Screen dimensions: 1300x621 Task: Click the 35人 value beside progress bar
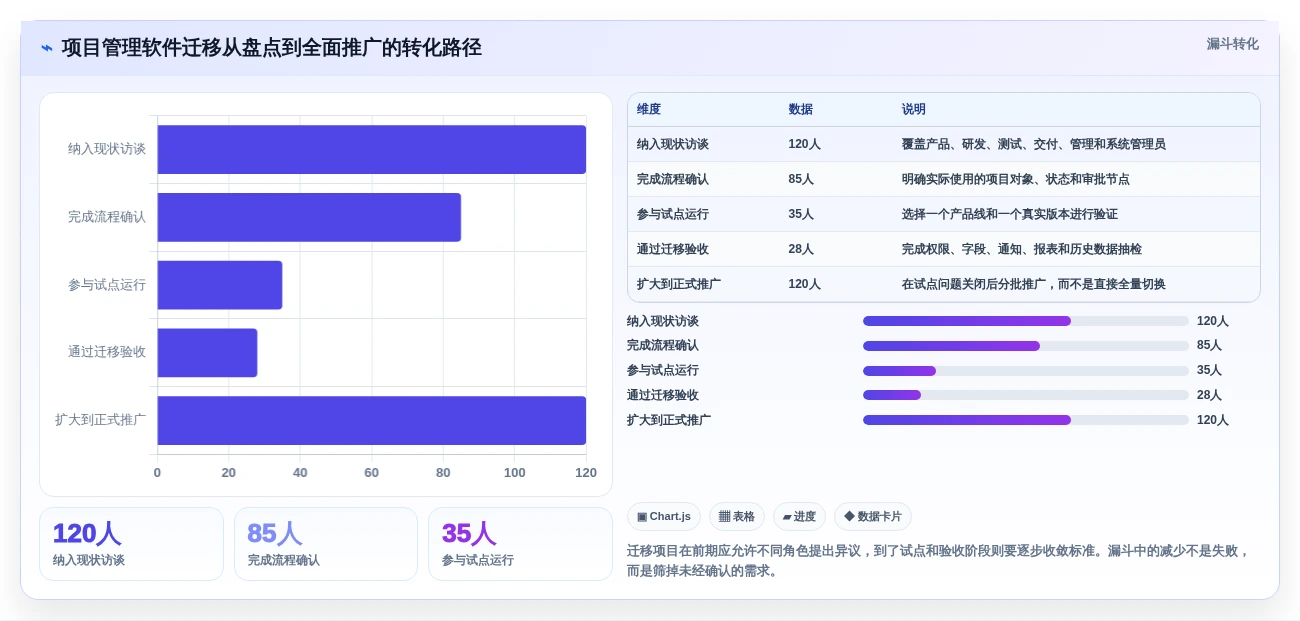click(x=1210, y=371)
